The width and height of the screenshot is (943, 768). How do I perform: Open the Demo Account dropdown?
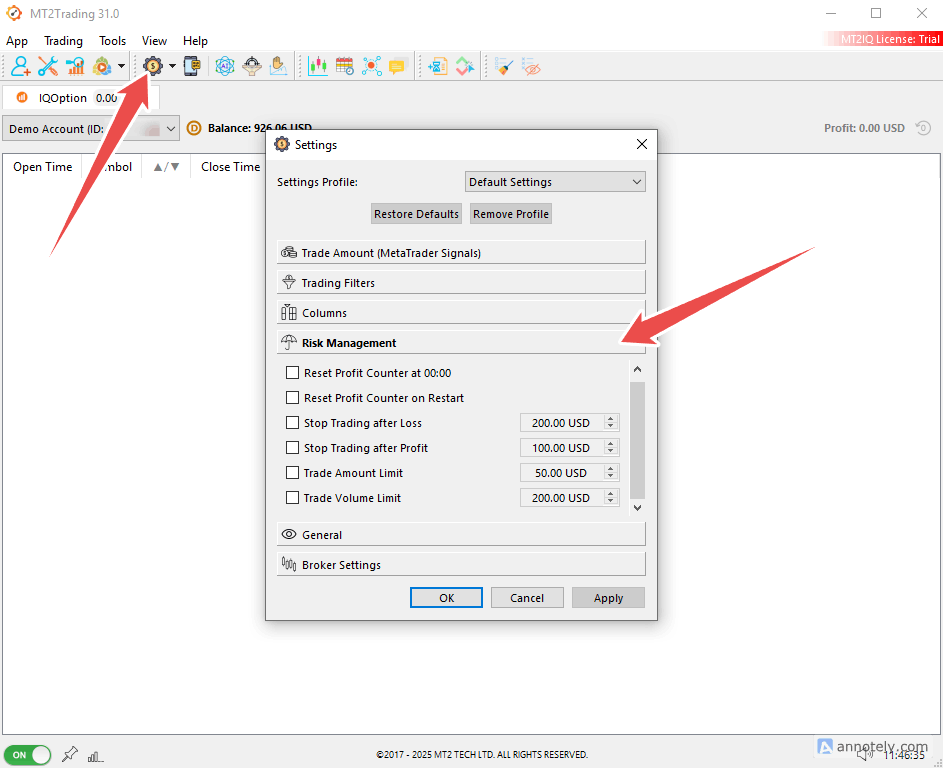coord(91,129)
